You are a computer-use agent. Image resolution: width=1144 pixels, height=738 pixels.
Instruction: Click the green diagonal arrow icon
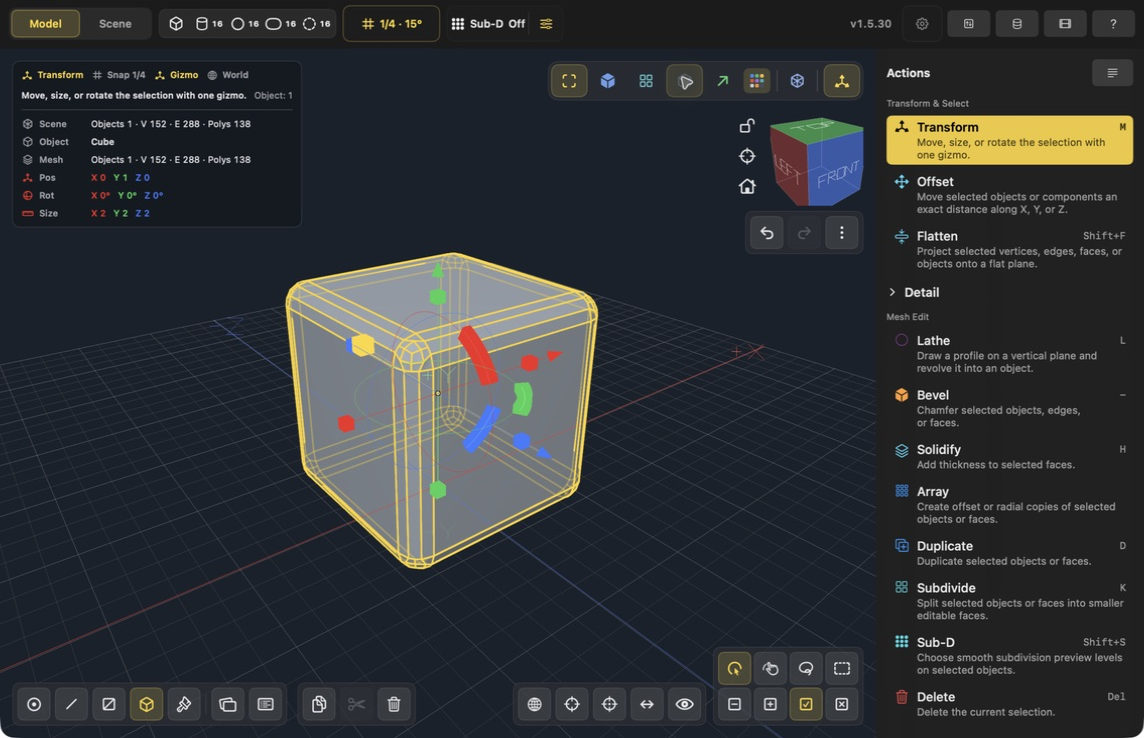tap(722, 81)
